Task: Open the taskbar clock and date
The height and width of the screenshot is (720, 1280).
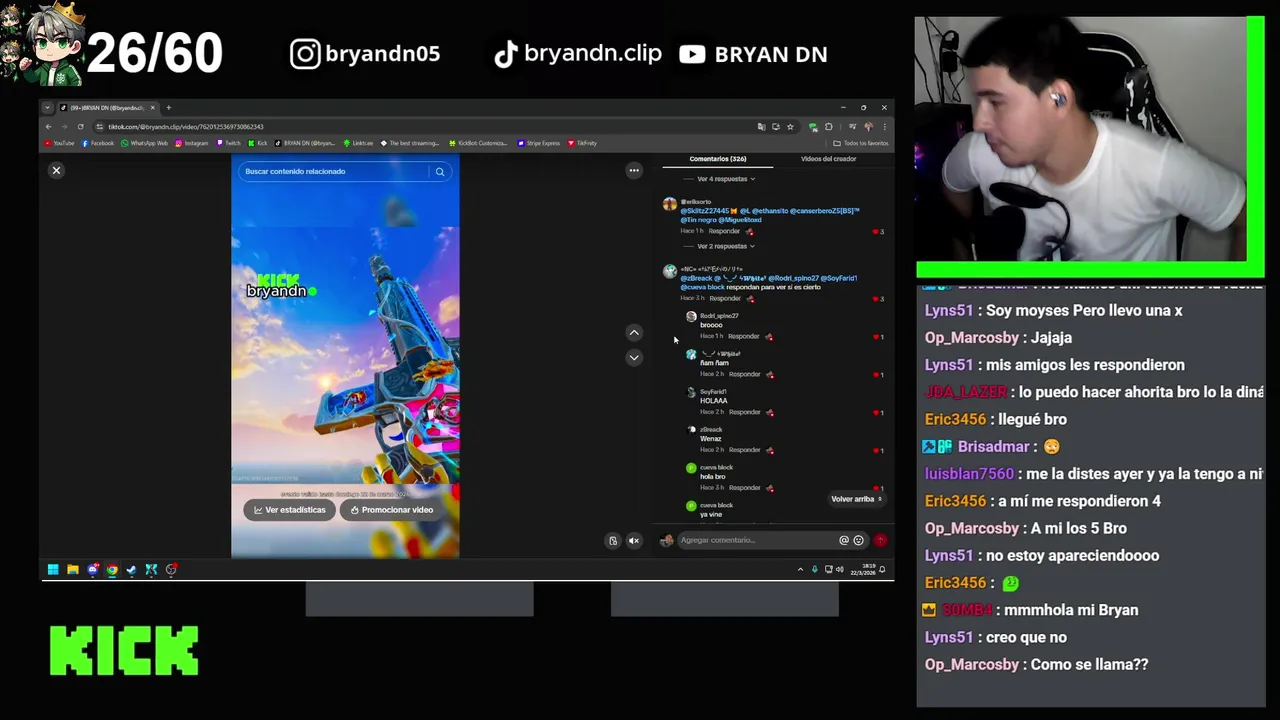Action: pos(865,570)
